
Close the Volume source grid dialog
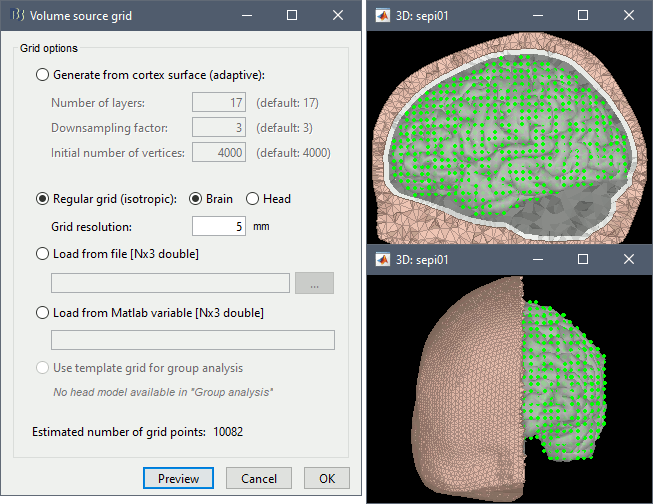click(337, 16)
